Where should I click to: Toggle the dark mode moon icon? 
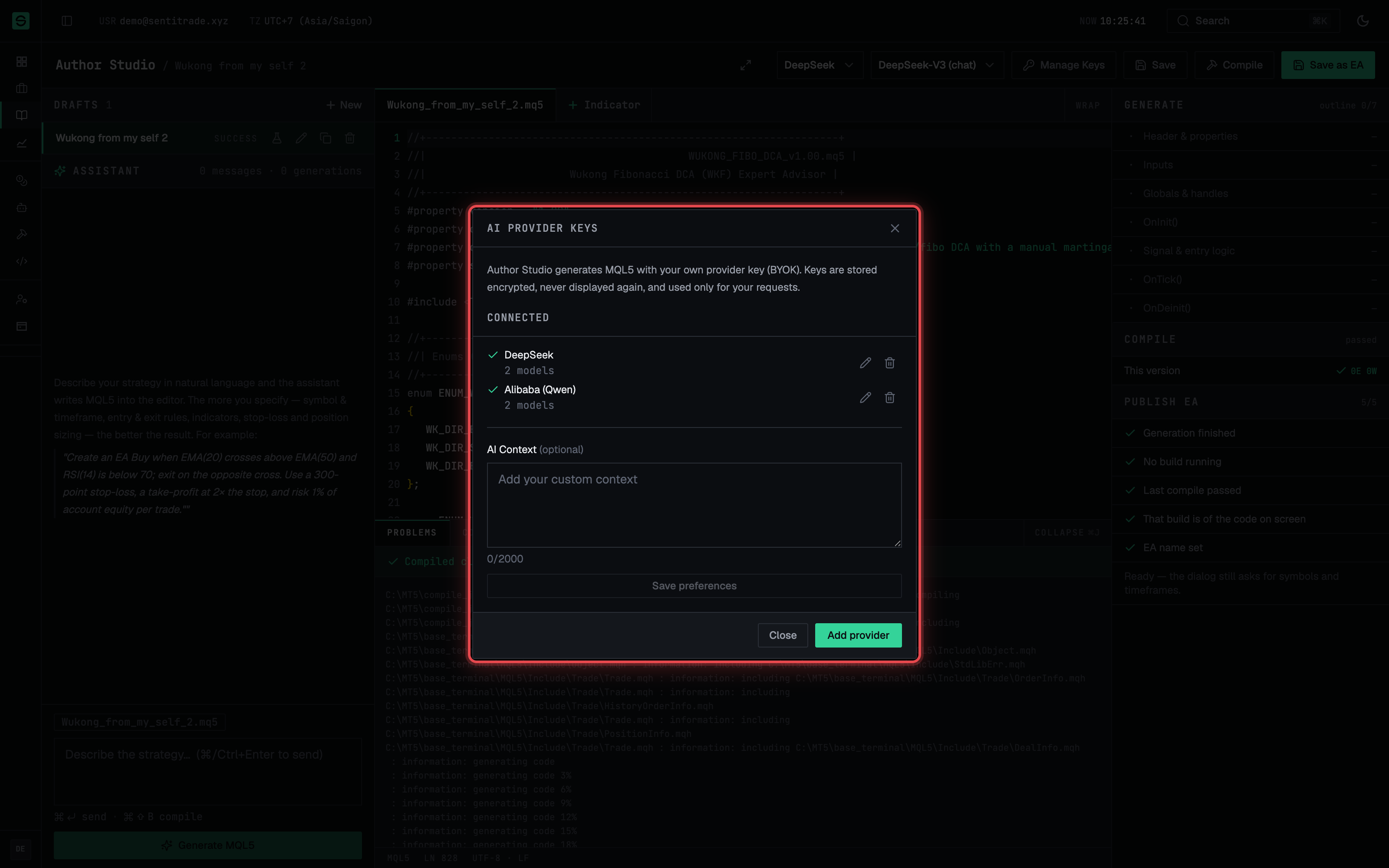coord(1363,21)
